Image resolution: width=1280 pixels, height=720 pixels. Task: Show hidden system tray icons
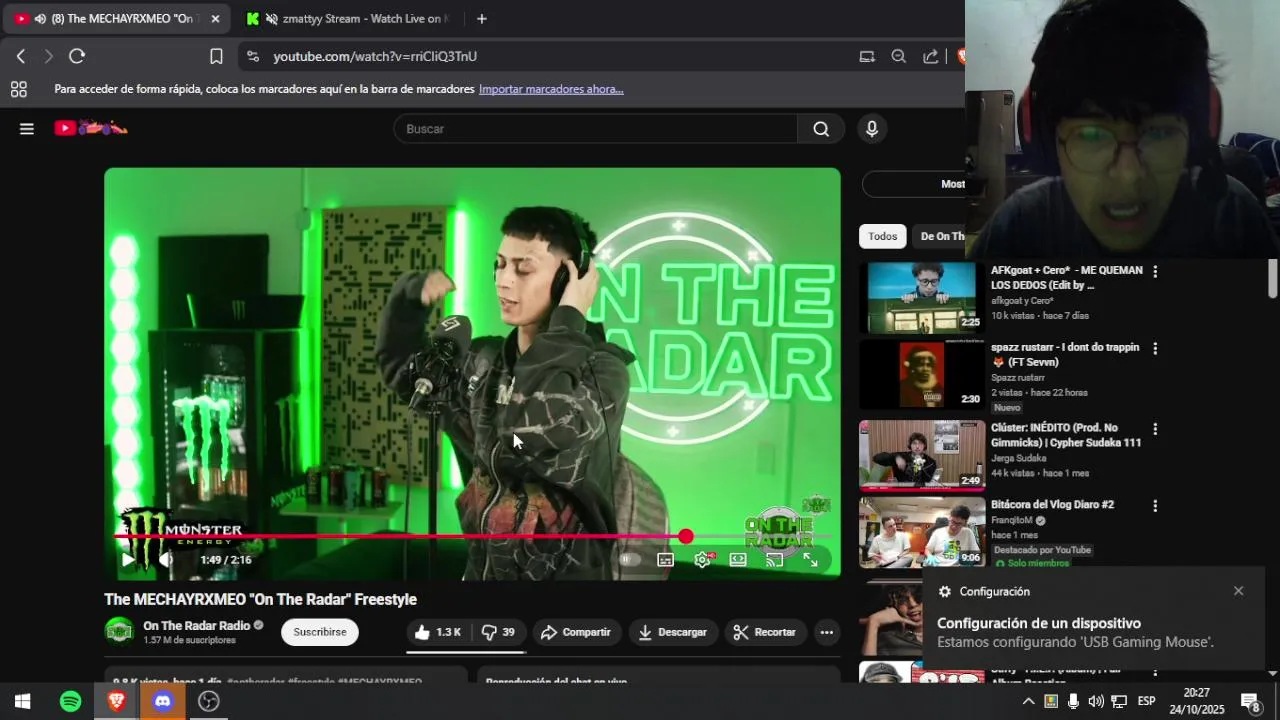pos(1028,701)
